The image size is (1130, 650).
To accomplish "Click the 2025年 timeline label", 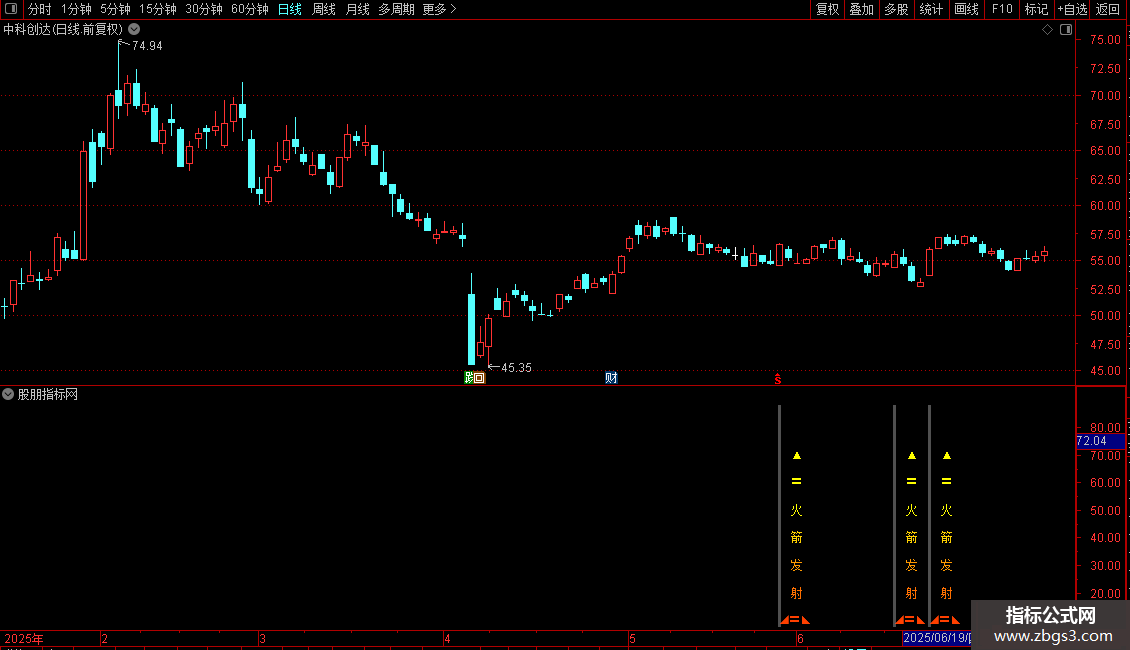I will tap(24, 638).
